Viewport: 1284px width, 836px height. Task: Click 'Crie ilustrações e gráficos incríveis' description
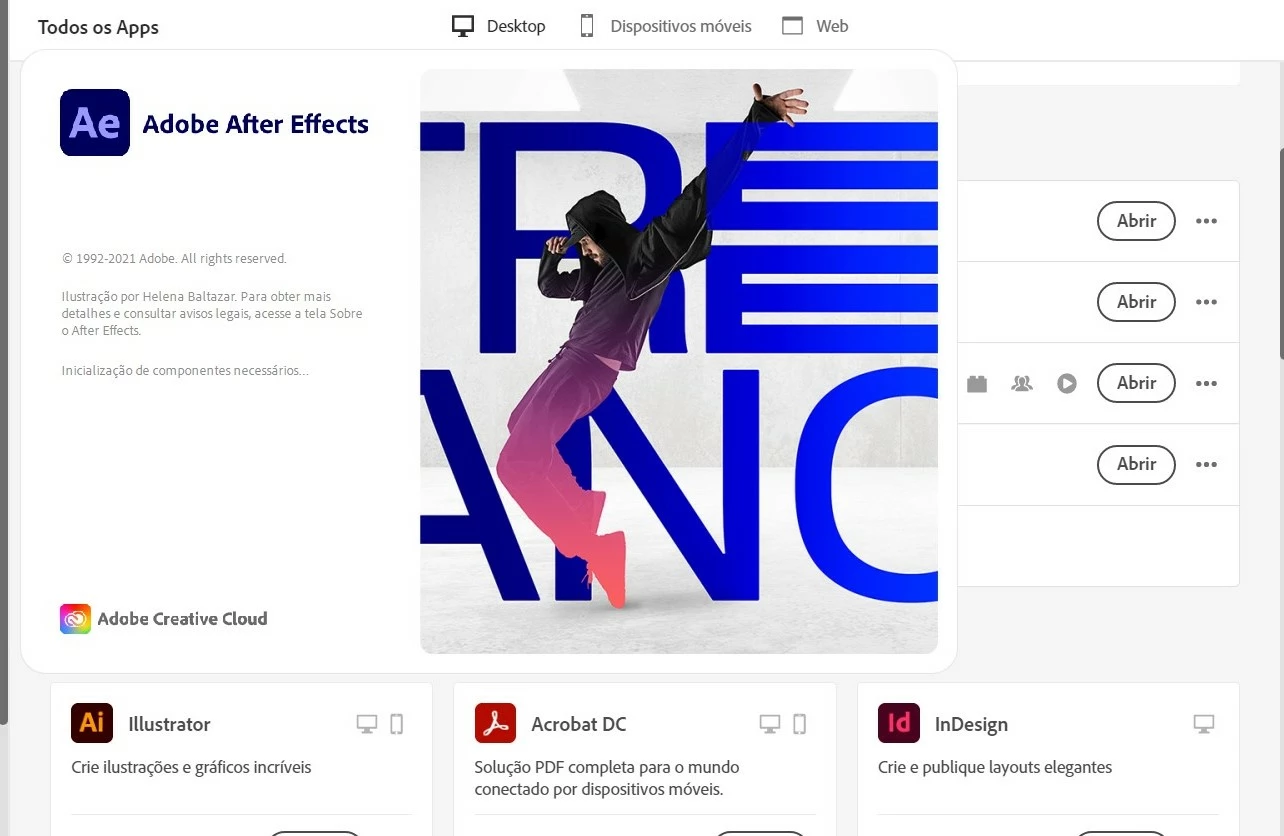pos(191,768)
